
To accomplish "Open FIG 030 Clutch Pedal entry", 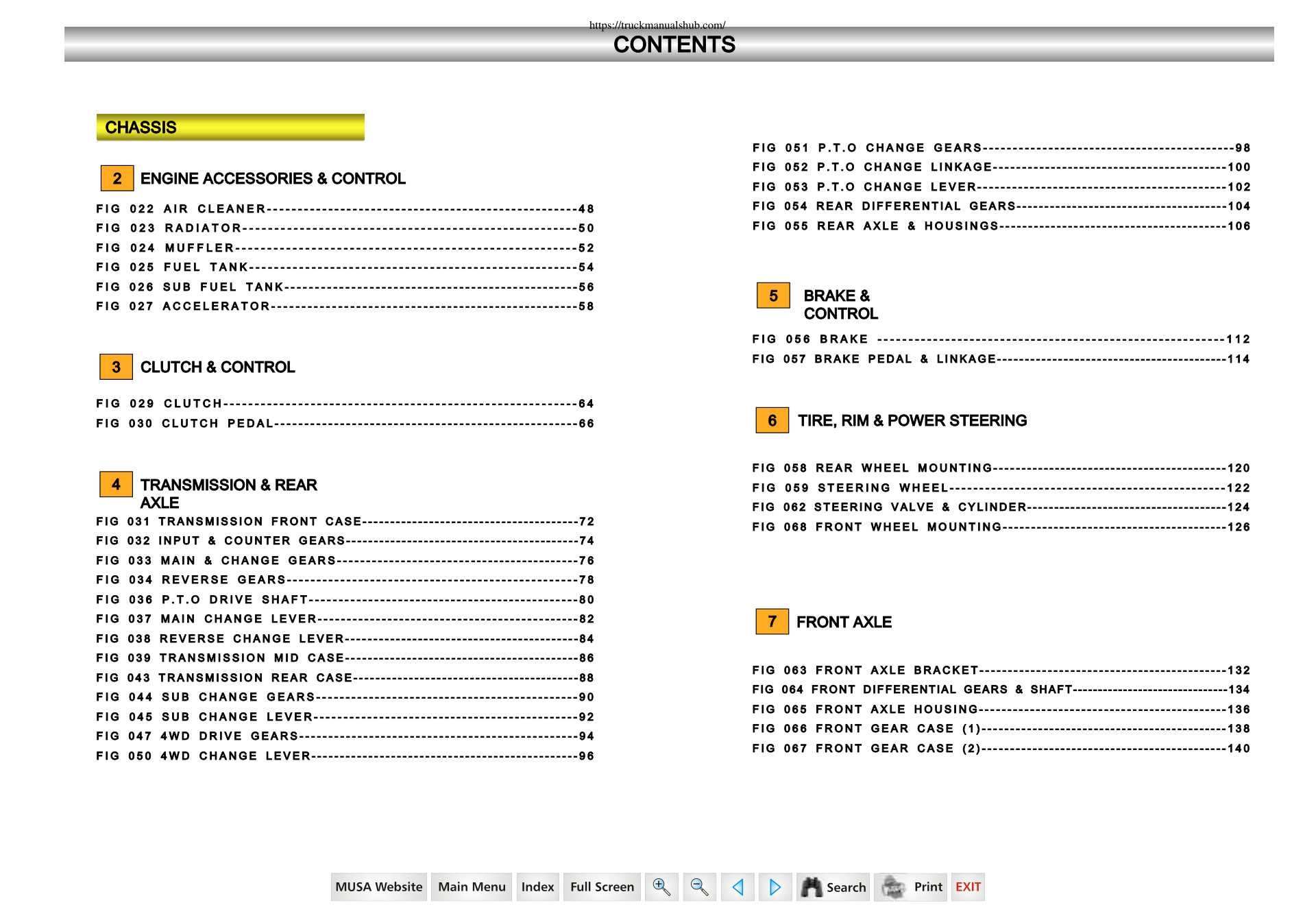I will click(x=345, y=424).
